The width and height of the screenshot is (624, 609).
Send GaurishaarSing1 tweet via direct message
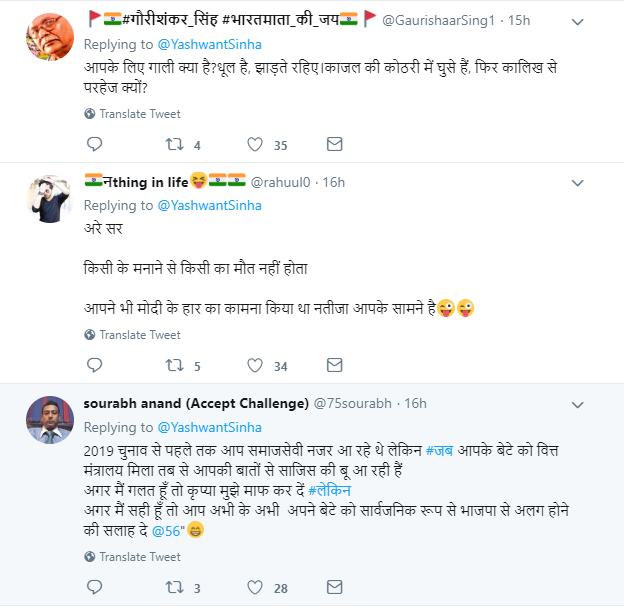(334, 145)
